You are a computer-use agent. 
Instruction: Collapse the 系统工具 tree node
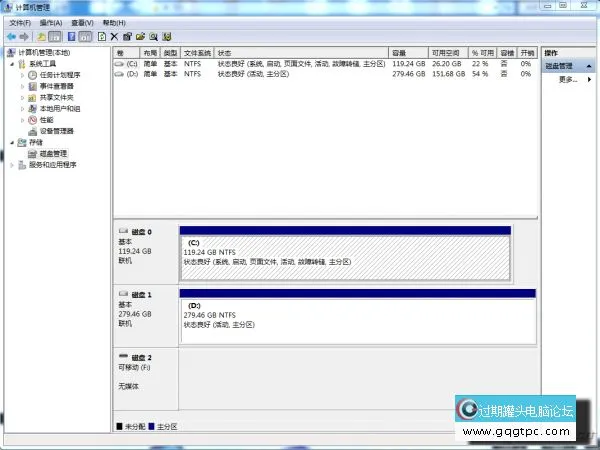[12, 64]
